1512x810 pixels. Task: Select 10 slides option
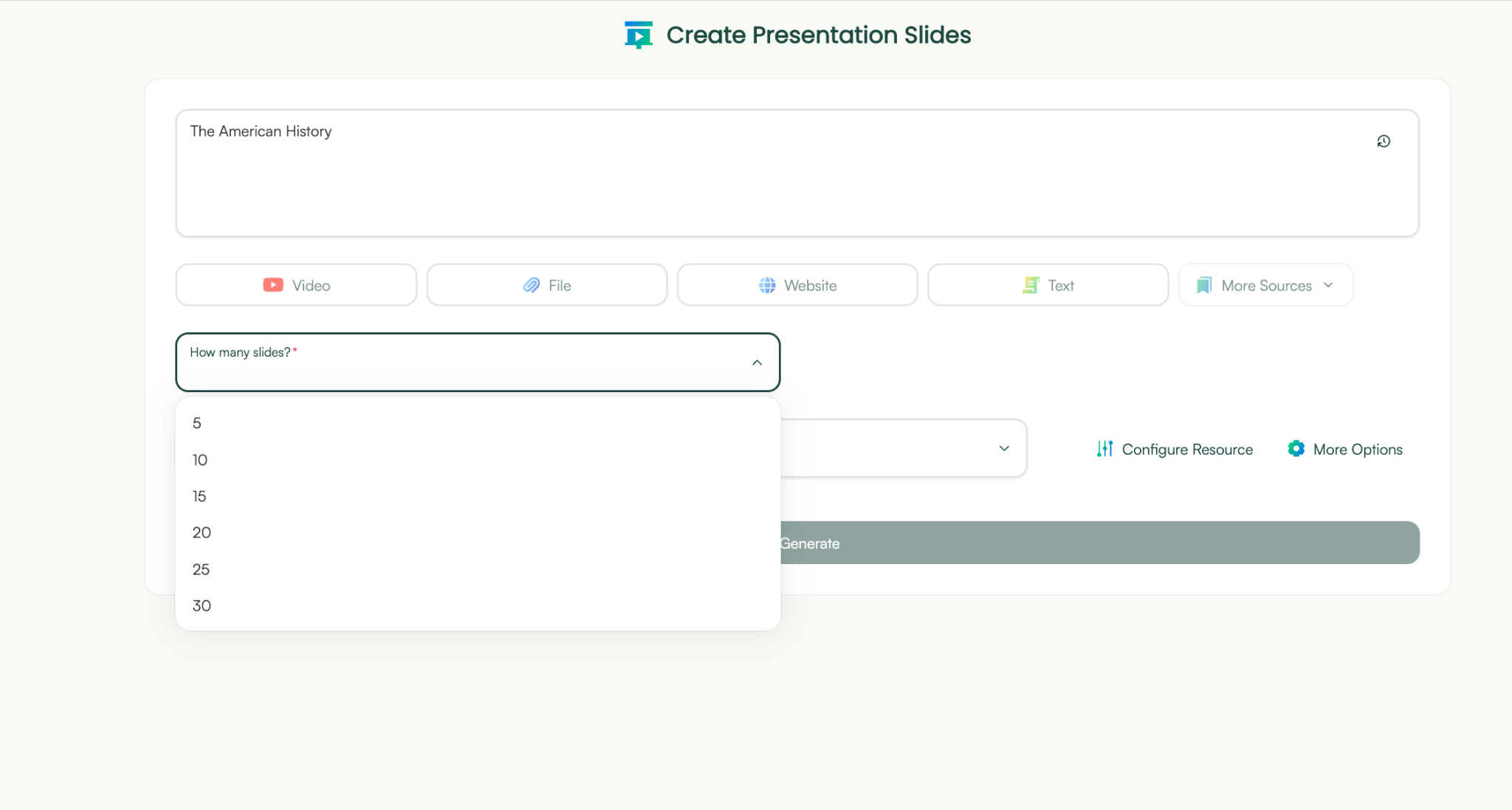click(200, 460)
